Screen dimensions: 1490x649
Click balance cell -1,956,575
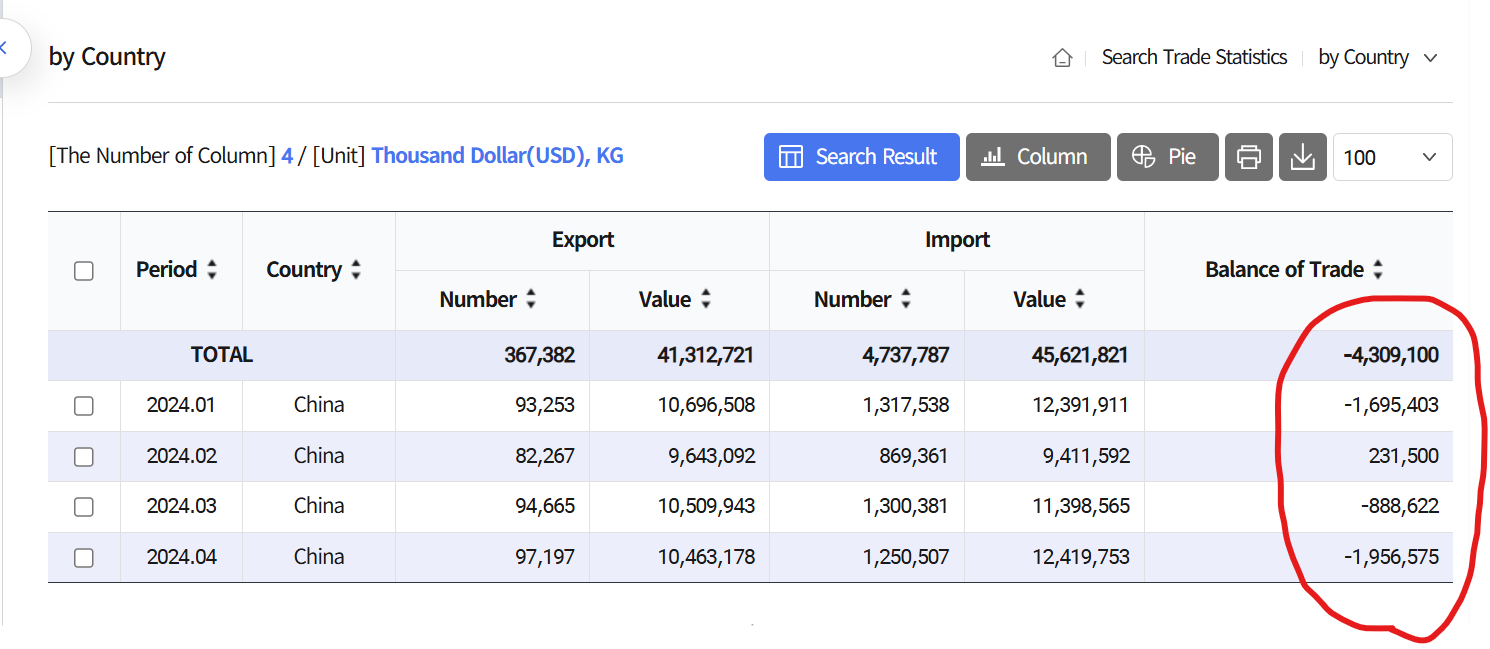[x=1391, y=556]
